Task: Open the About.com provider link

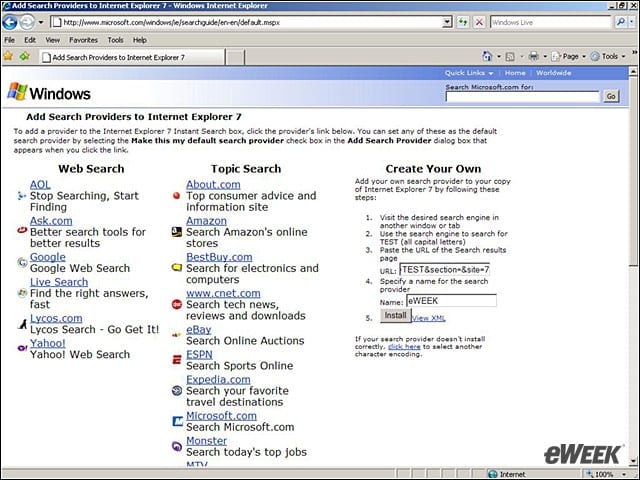Action: 213,184
